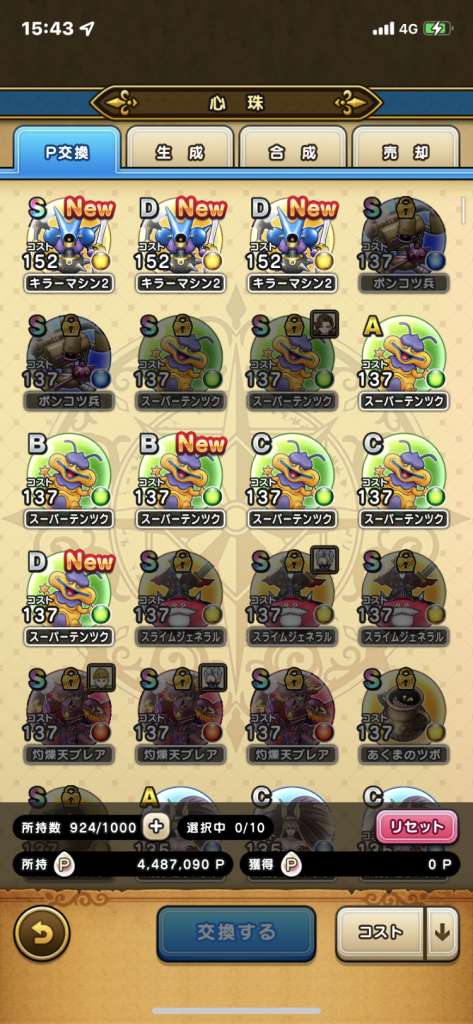Image resolution: width=473 pixels, height=1024 pixels.
Task: Open the コスト sort selector
Action: coord(381,933)
